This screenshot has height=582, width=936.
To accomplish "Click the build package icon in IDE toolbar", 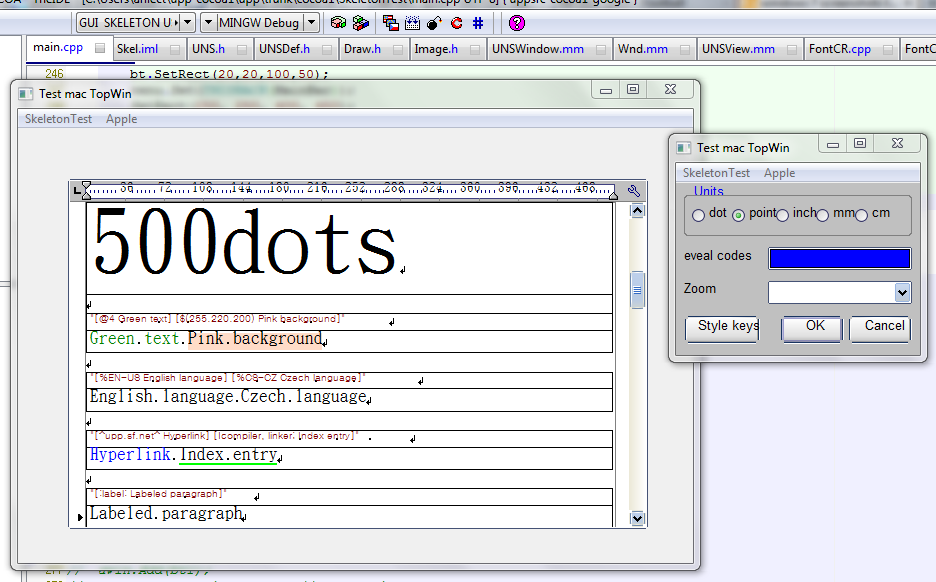I will [338, 22].
